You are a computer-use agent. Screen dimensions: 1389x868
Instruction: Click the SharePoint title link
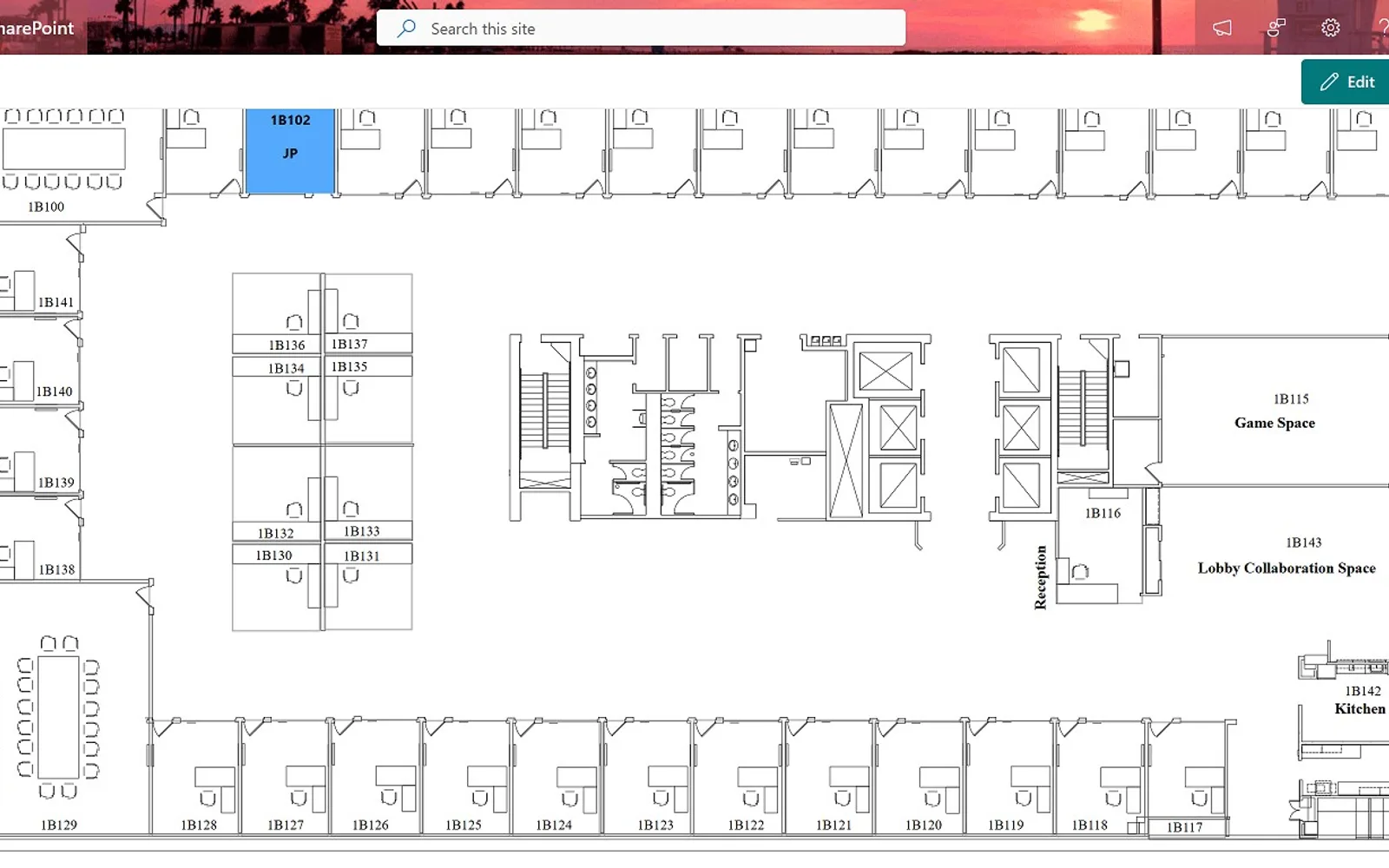tap(36, 28)
